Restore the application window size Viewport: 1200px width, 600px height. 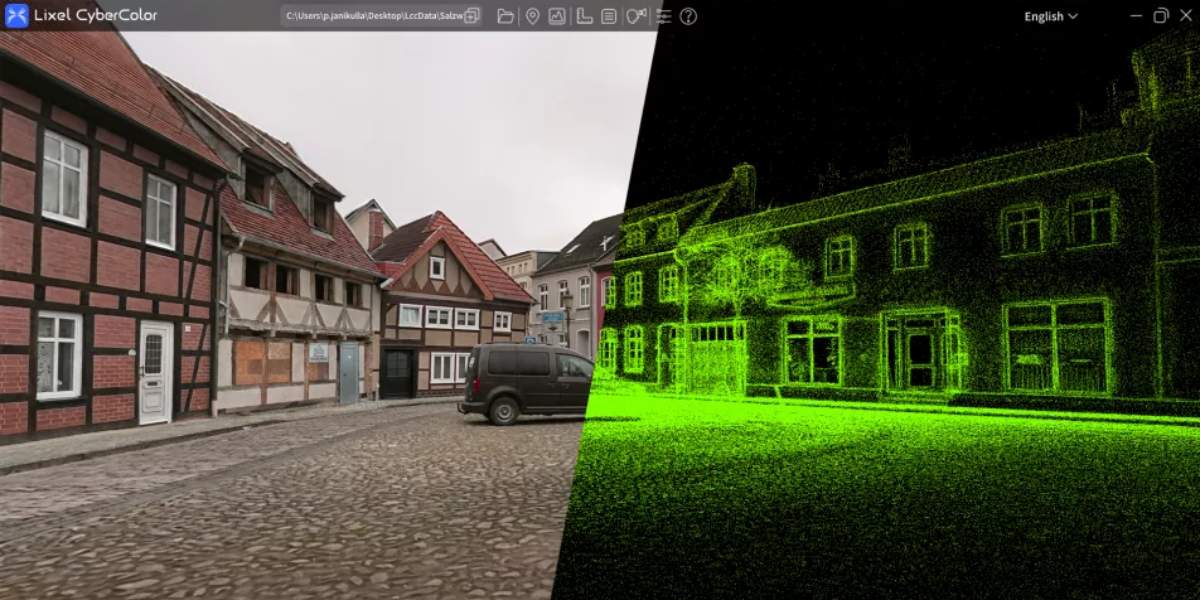1161,15
